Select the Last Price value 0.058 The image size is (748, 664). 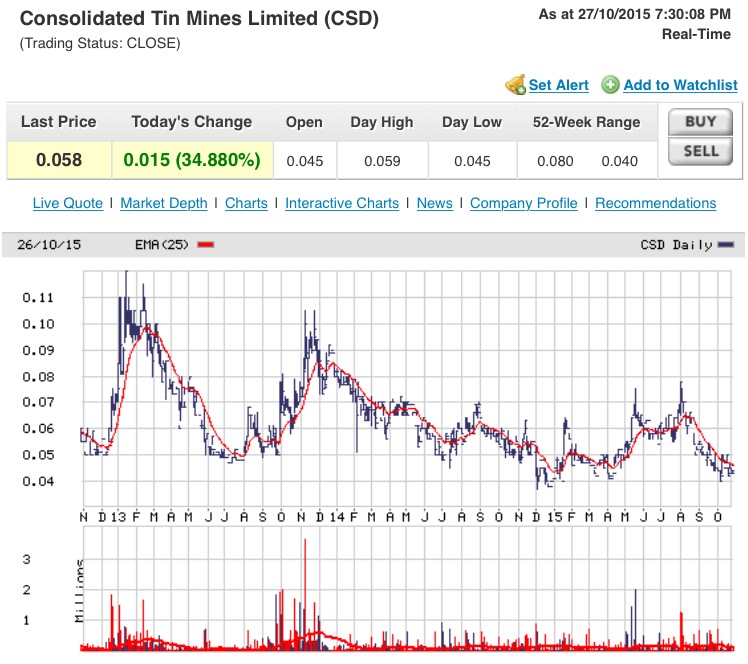(x=59, y=160)
